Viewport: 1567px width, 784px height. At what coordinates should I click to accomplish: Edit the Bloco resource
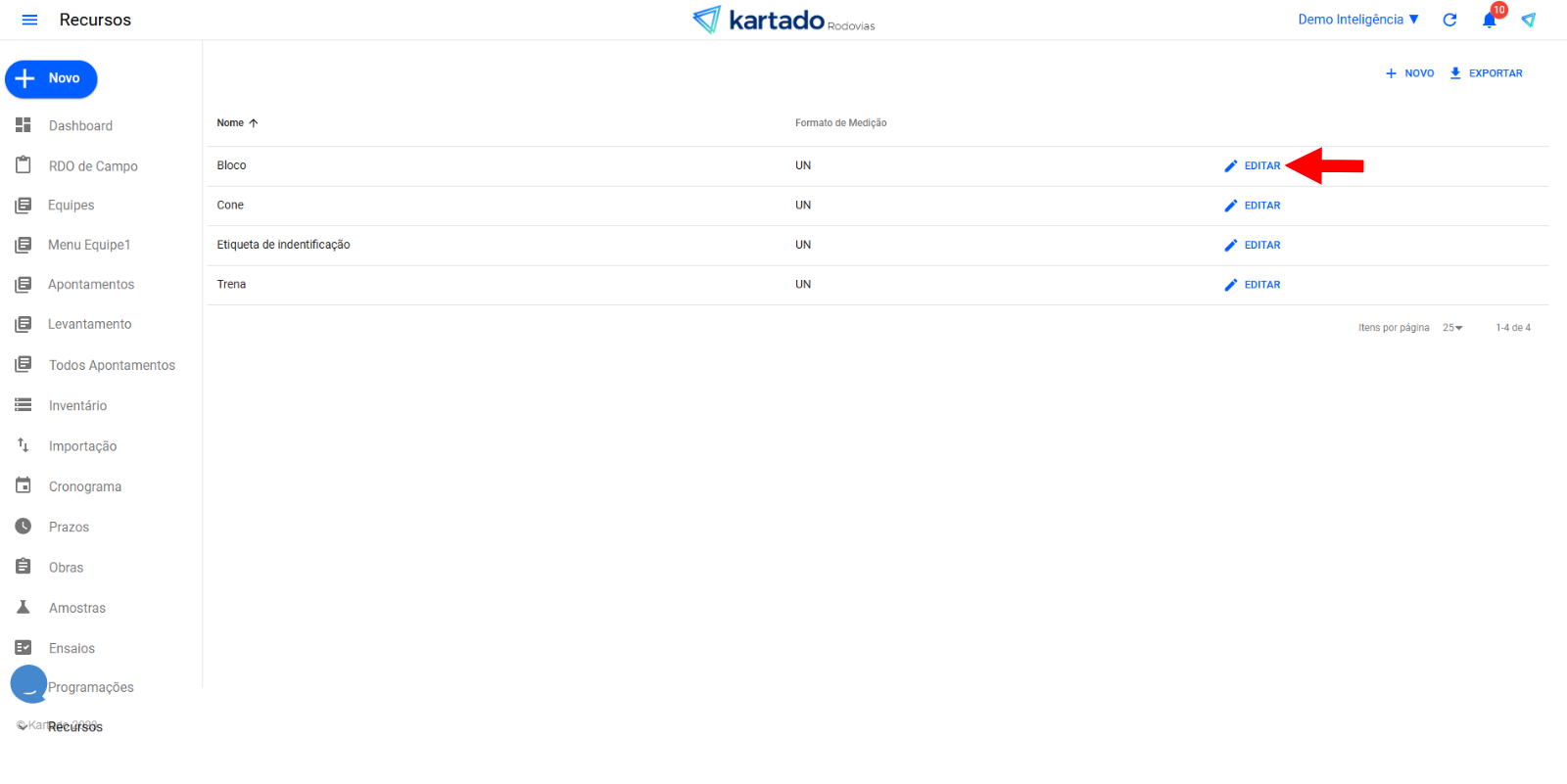[x=1253, y=166]
